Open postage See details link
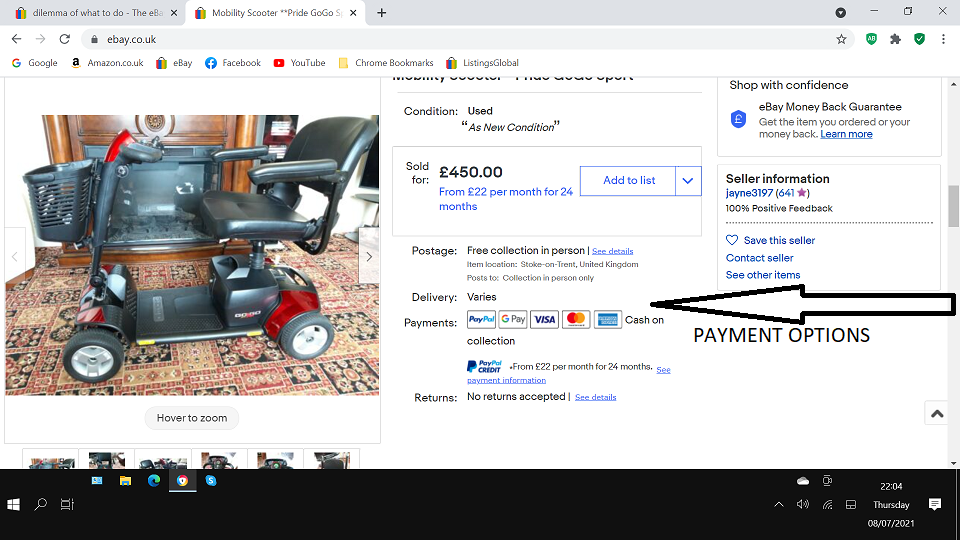The height and width of the screenshot is (540, 960). [612, 251]
